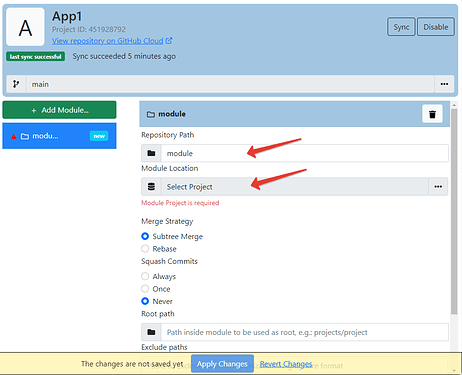Click Add Module button

click(59, 110)
